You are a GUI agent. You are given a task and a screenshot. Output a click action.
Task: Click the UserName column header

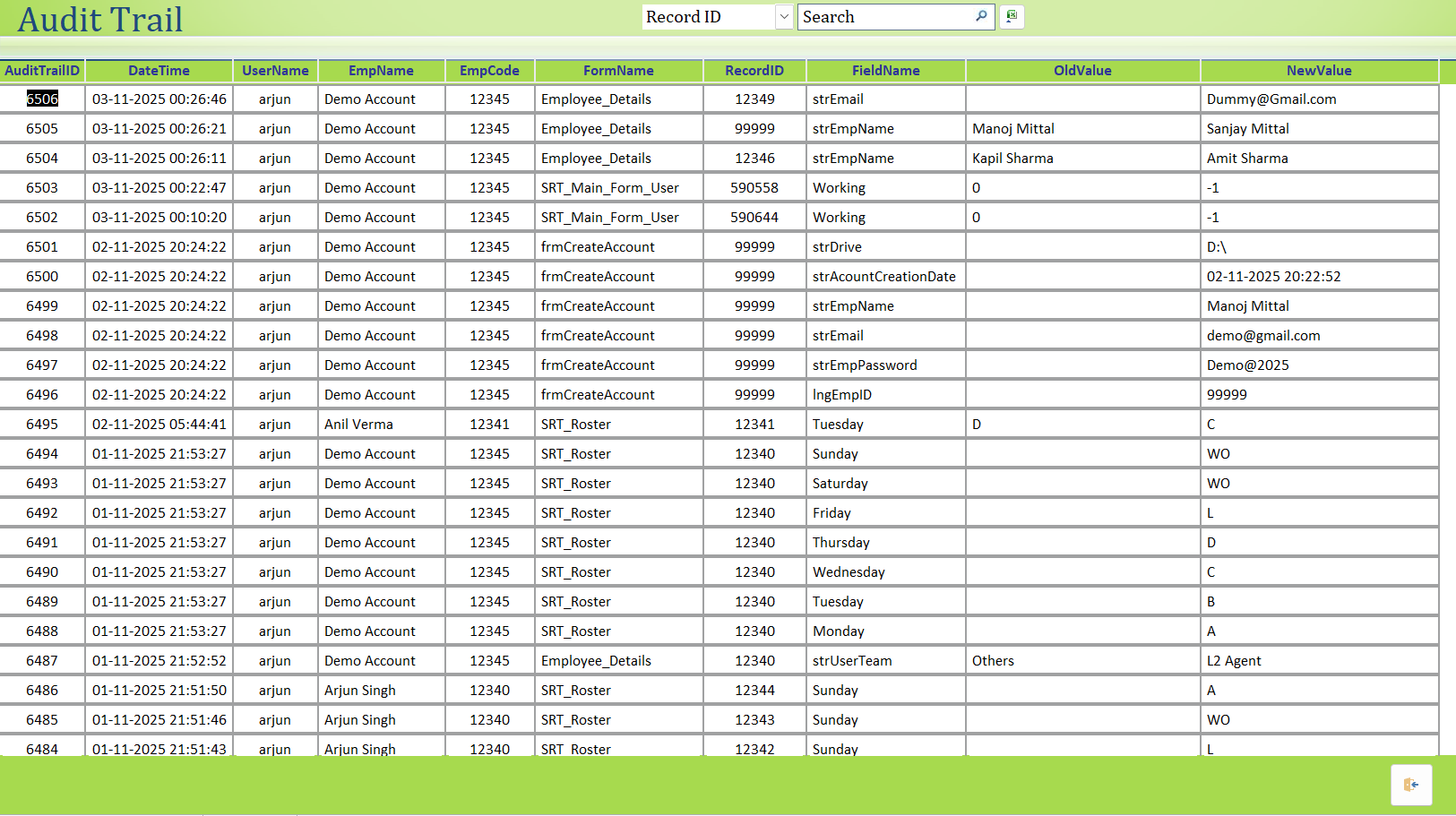[x=275, y=71]
